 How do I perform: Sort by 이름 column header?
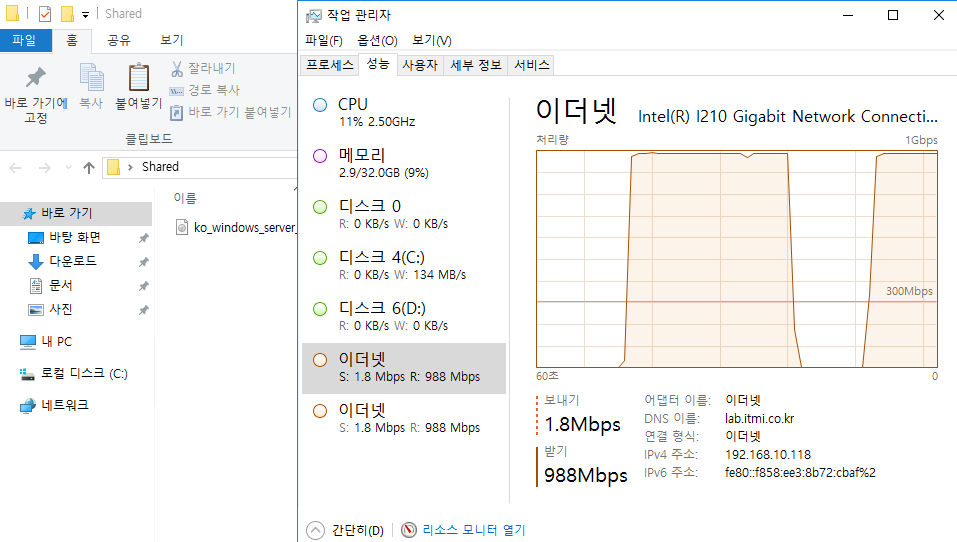pyautogui.click(x=185, y=198)
